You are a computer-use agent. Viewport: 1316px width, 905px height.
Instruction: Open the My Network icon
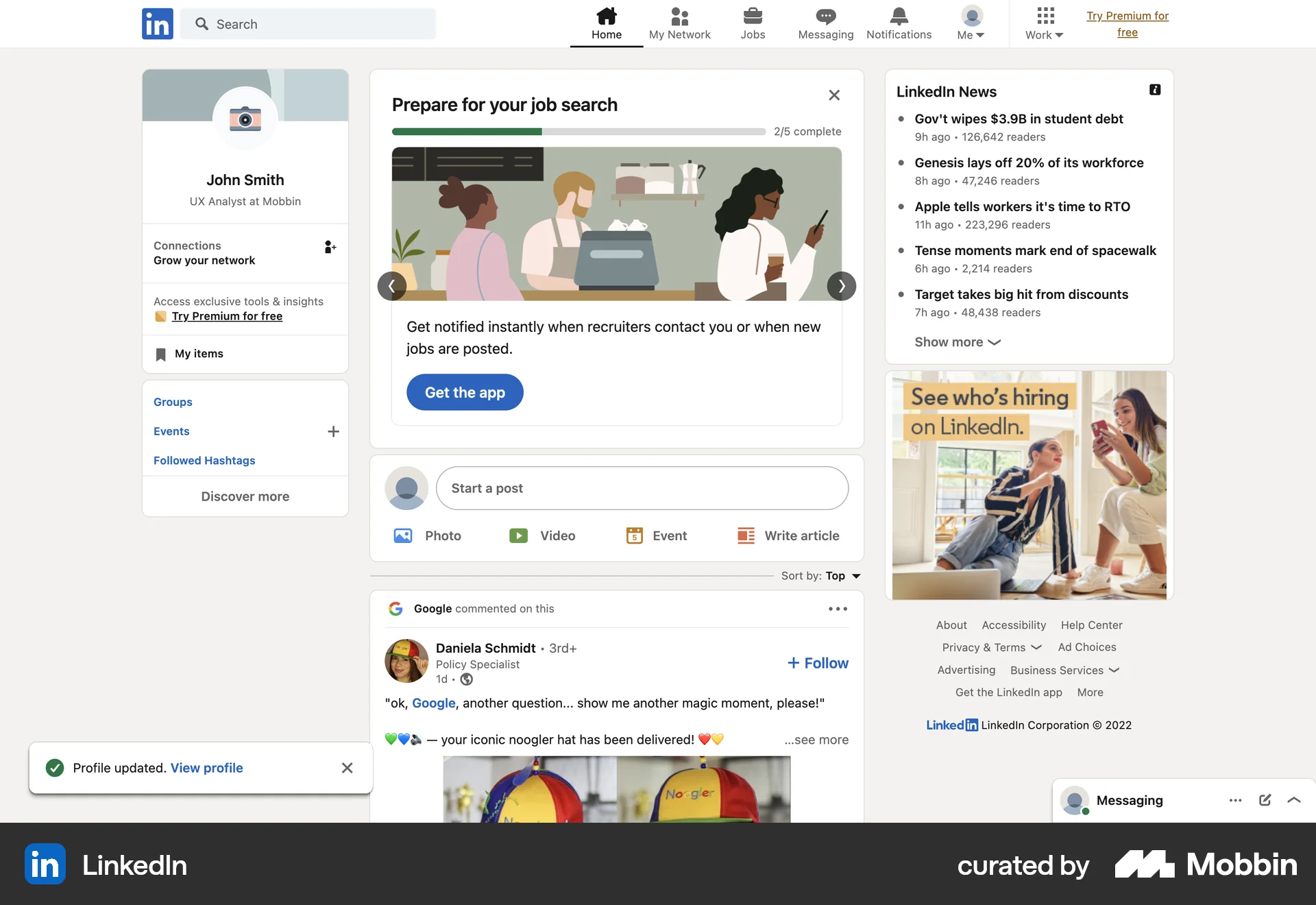[x=679, y=15]
